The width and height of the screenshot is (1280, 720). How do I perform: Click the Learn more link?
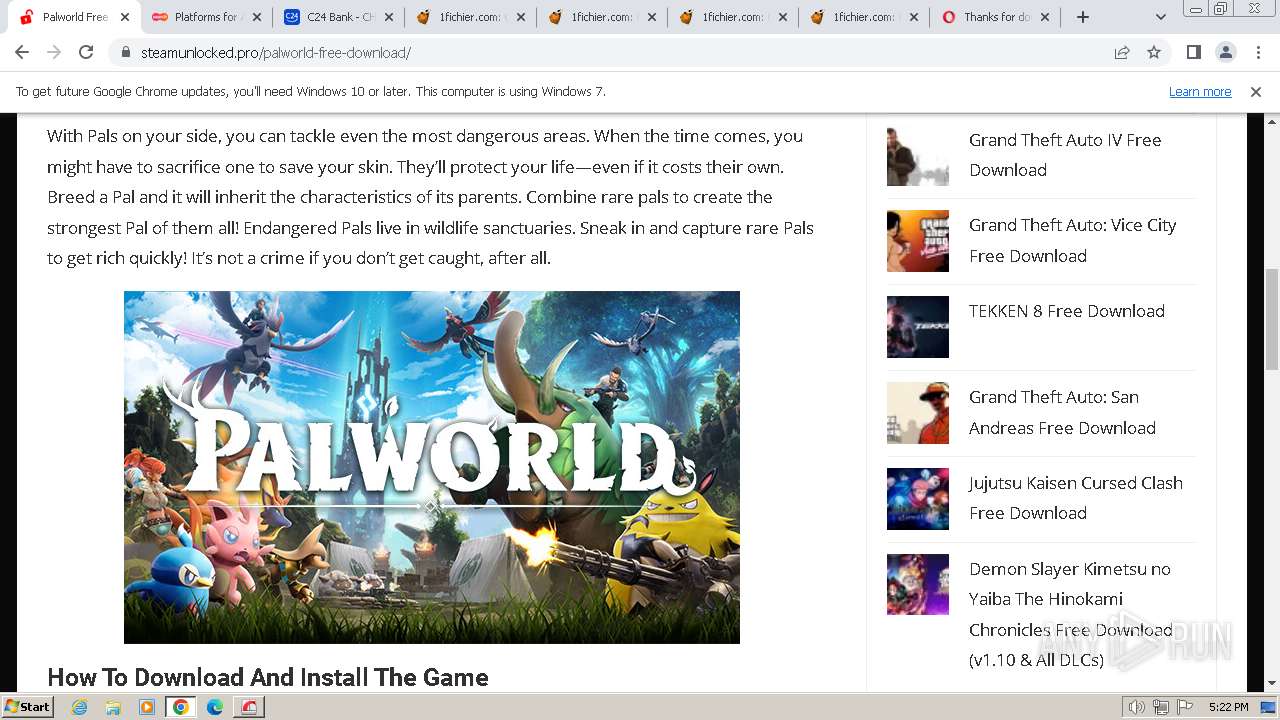[1200, 91]
